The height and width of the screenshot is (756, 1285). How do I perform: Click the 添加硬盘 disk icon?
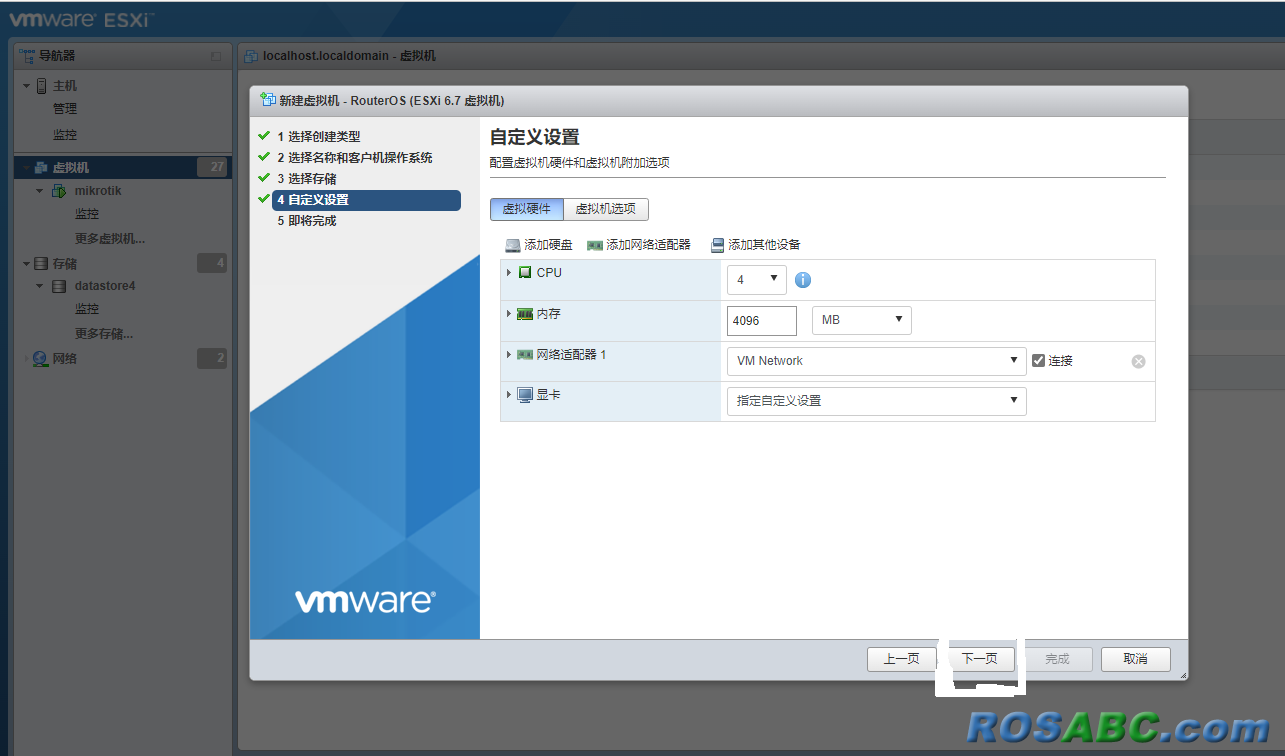point(513,245)
